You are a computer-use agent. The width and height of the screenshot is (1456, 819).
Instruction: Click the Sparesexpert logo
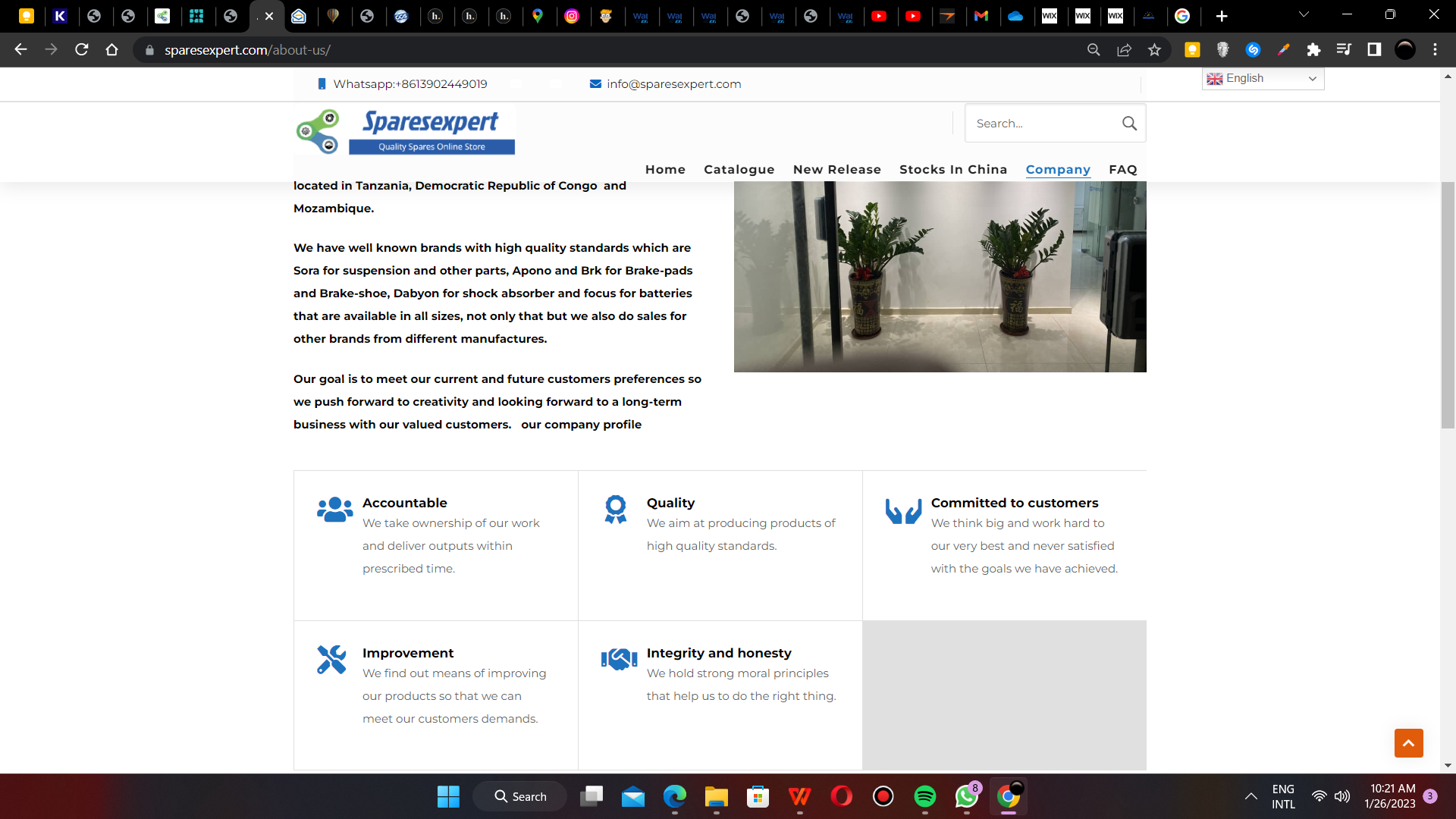pos(406,131)
